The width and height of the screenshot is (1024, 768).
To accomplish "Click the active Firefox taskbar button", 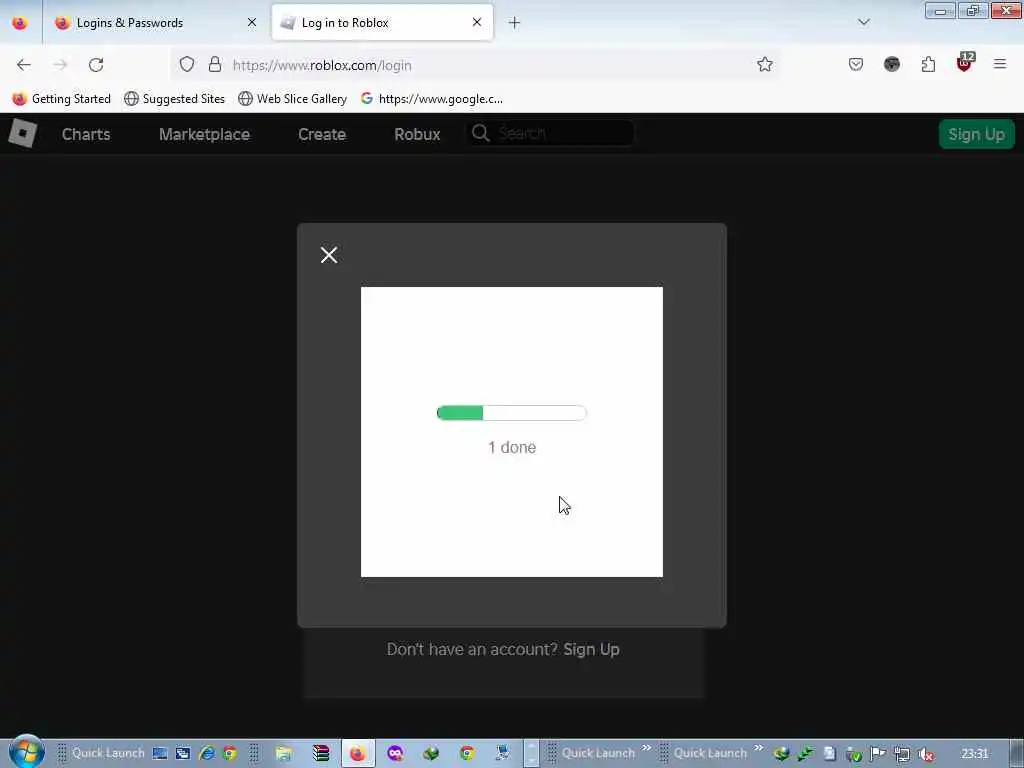I will (358, 753).
